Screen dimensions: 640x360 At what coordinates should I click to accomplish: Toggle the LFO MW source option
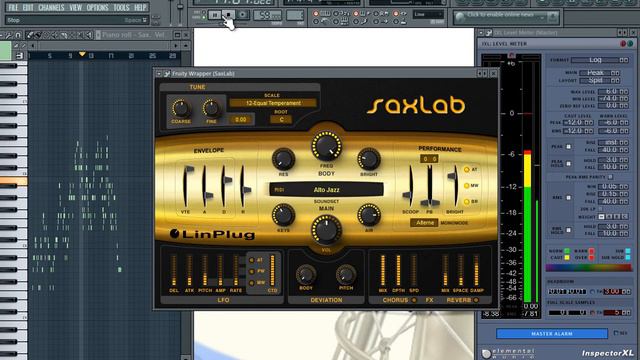click(251, 282)
